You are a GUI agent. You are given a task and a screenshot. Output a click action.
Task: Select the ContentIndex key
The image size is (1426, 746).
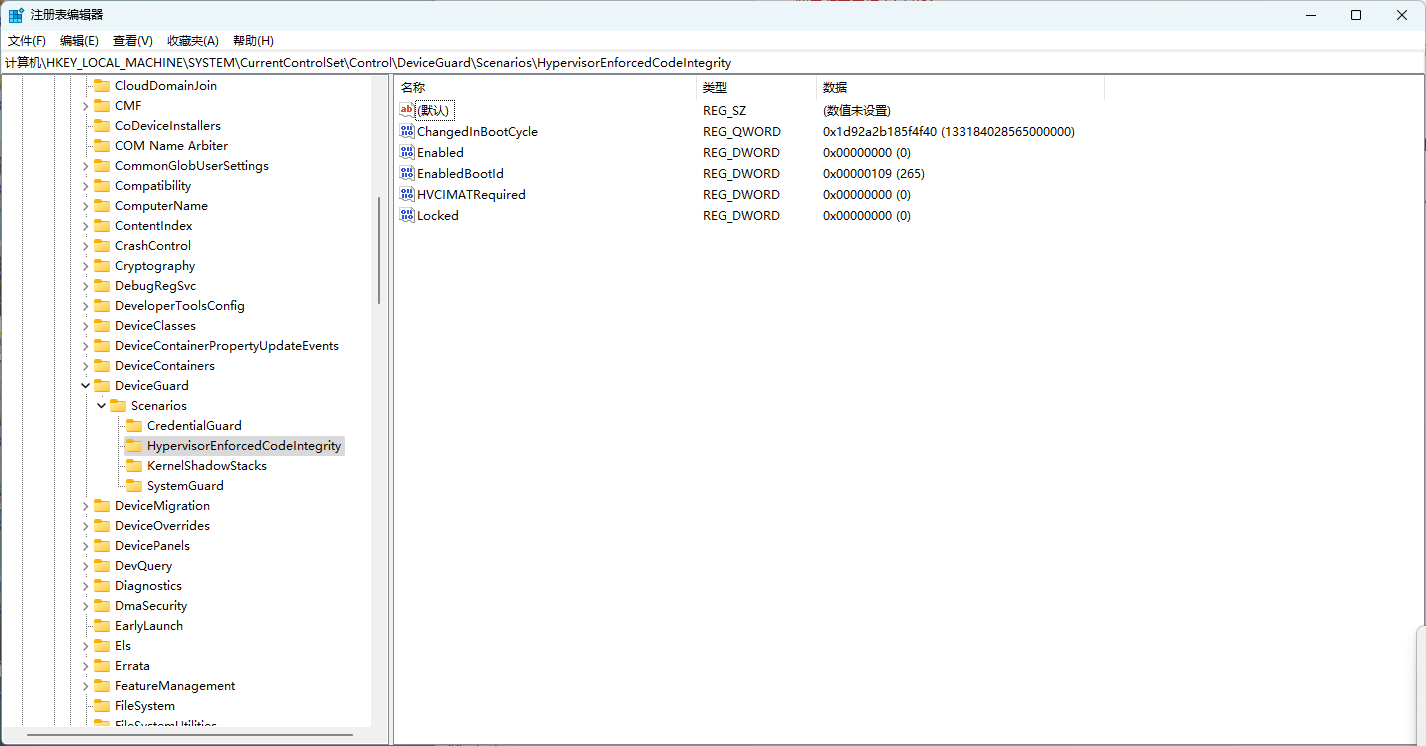pos(153,225)
